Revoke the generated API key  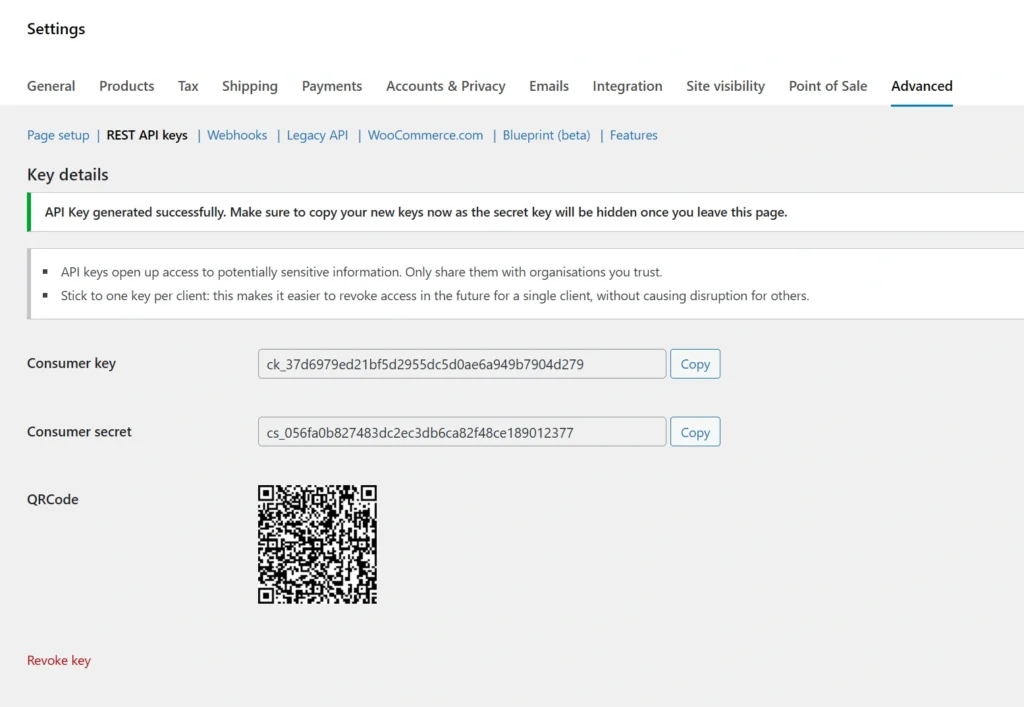pos(58,660)
